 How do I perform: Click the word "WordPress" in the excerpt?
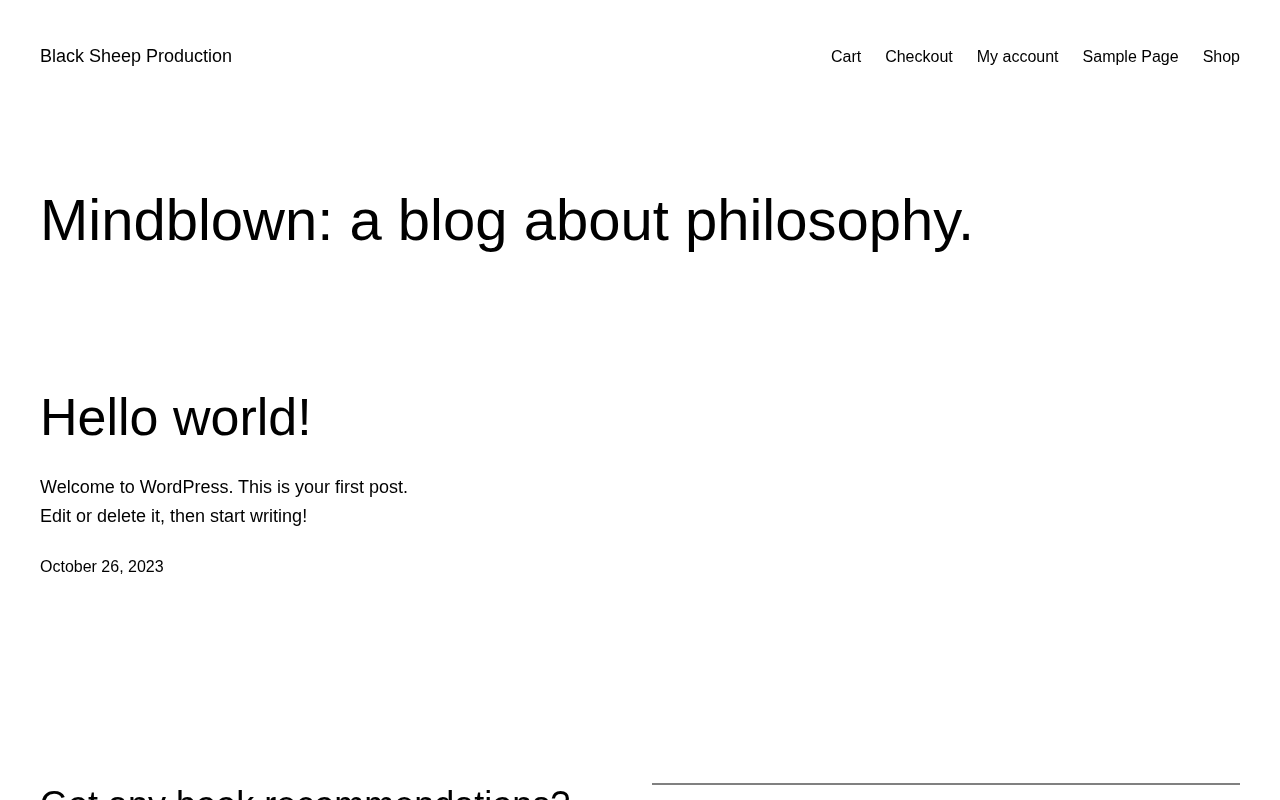click(x=184, y=487)
